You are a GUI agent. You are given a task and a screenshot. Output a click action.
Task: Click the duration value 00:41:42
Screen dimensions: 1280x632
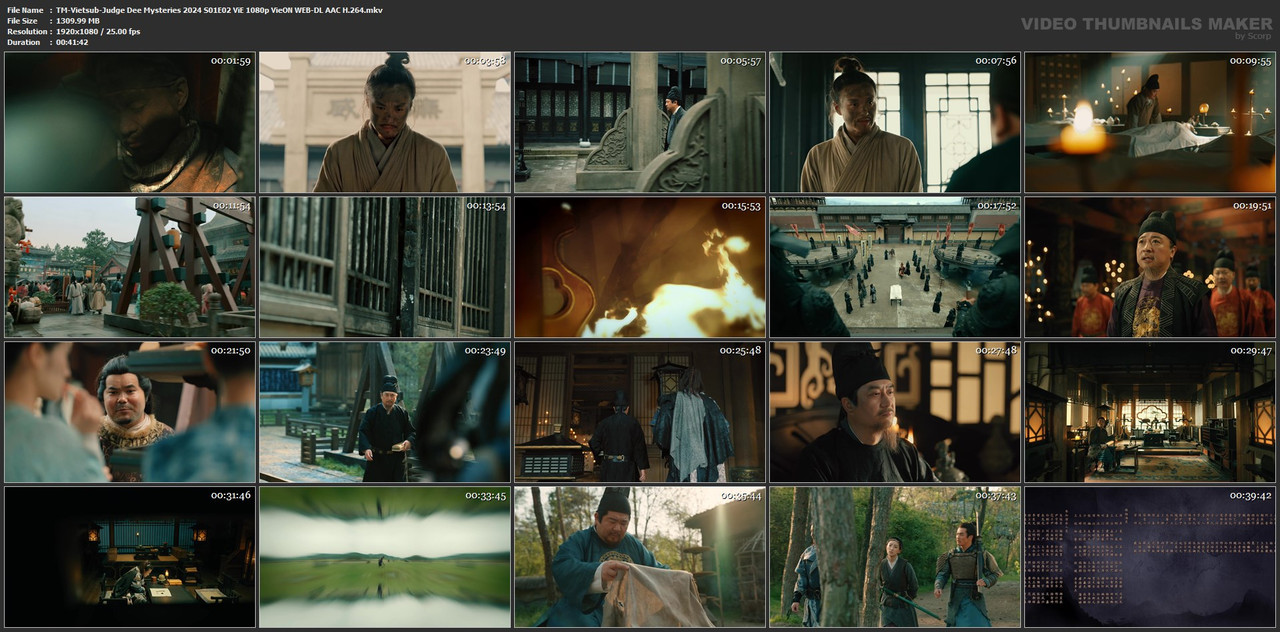72,43
